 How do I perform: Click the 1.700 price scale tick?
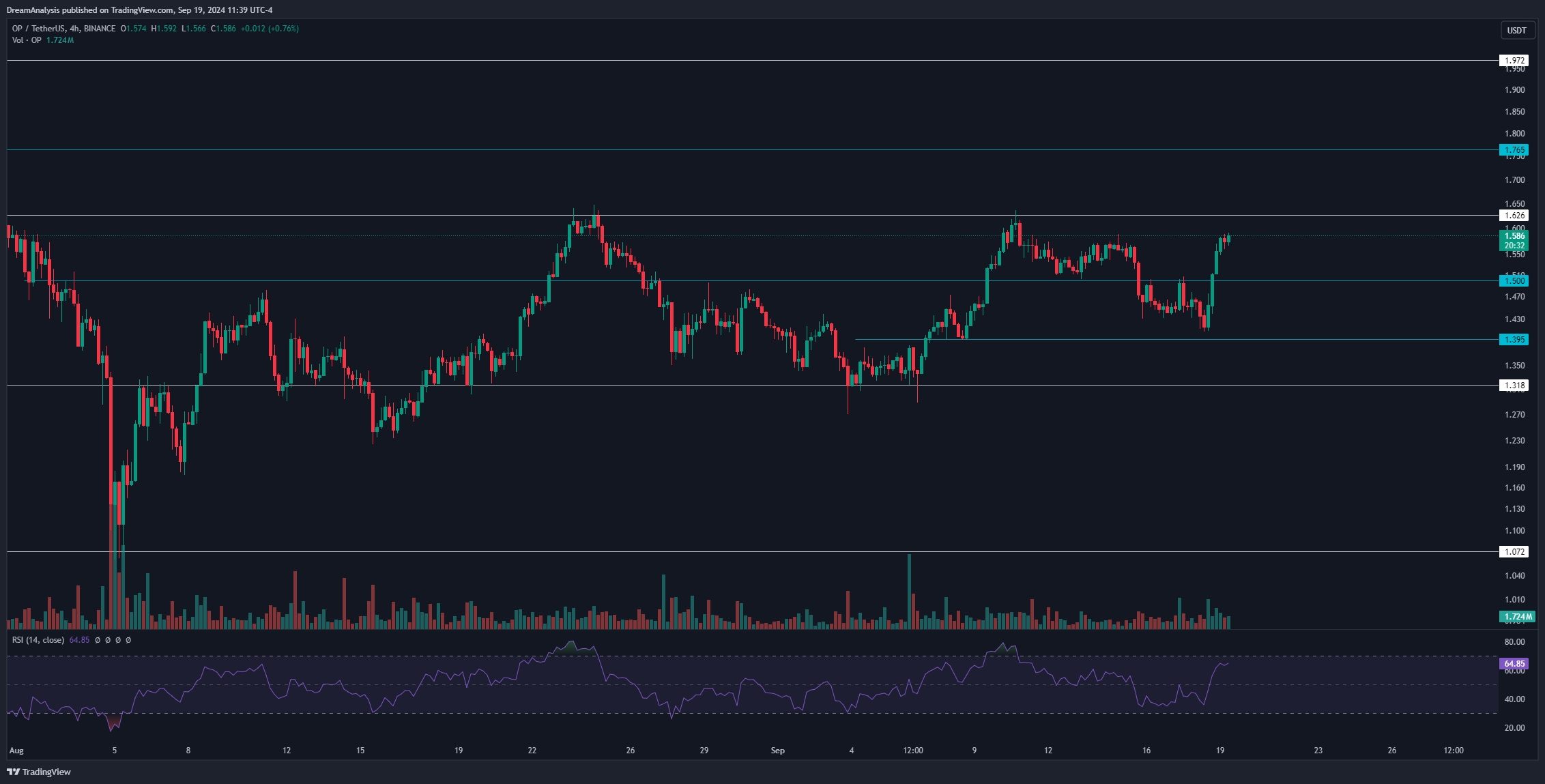coord(1514,180)
